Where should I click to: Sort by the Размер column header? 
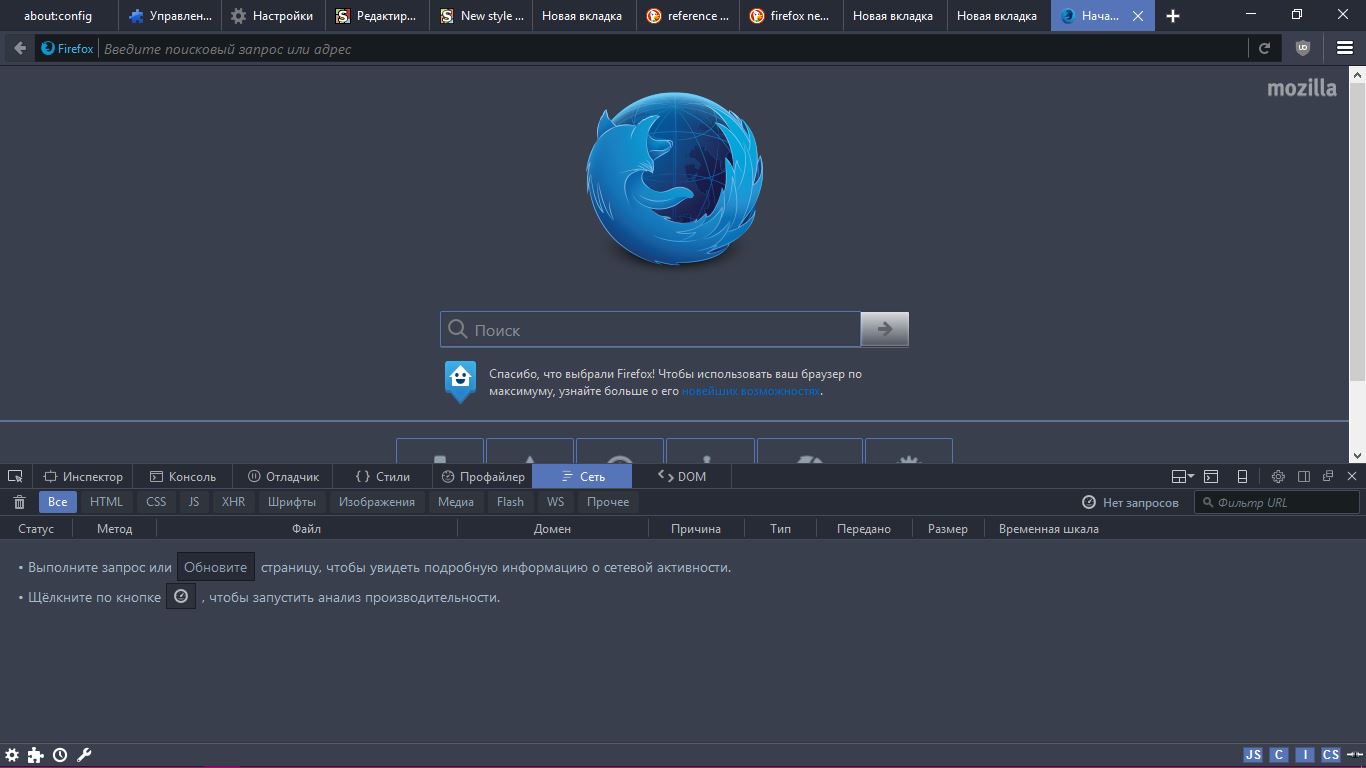click(x=948, y=529)
